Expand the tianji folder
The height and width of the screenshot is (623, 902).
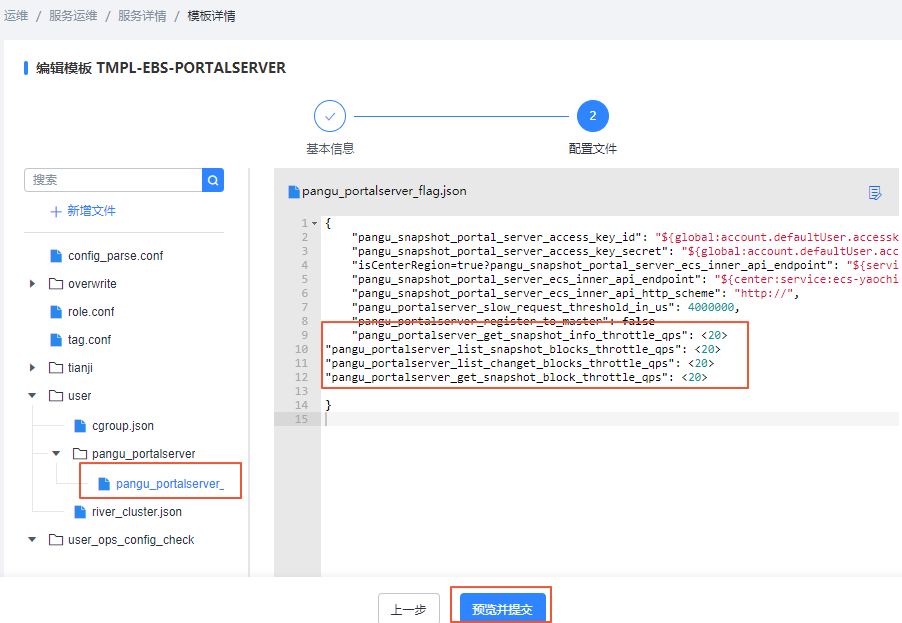coord(32,367)
